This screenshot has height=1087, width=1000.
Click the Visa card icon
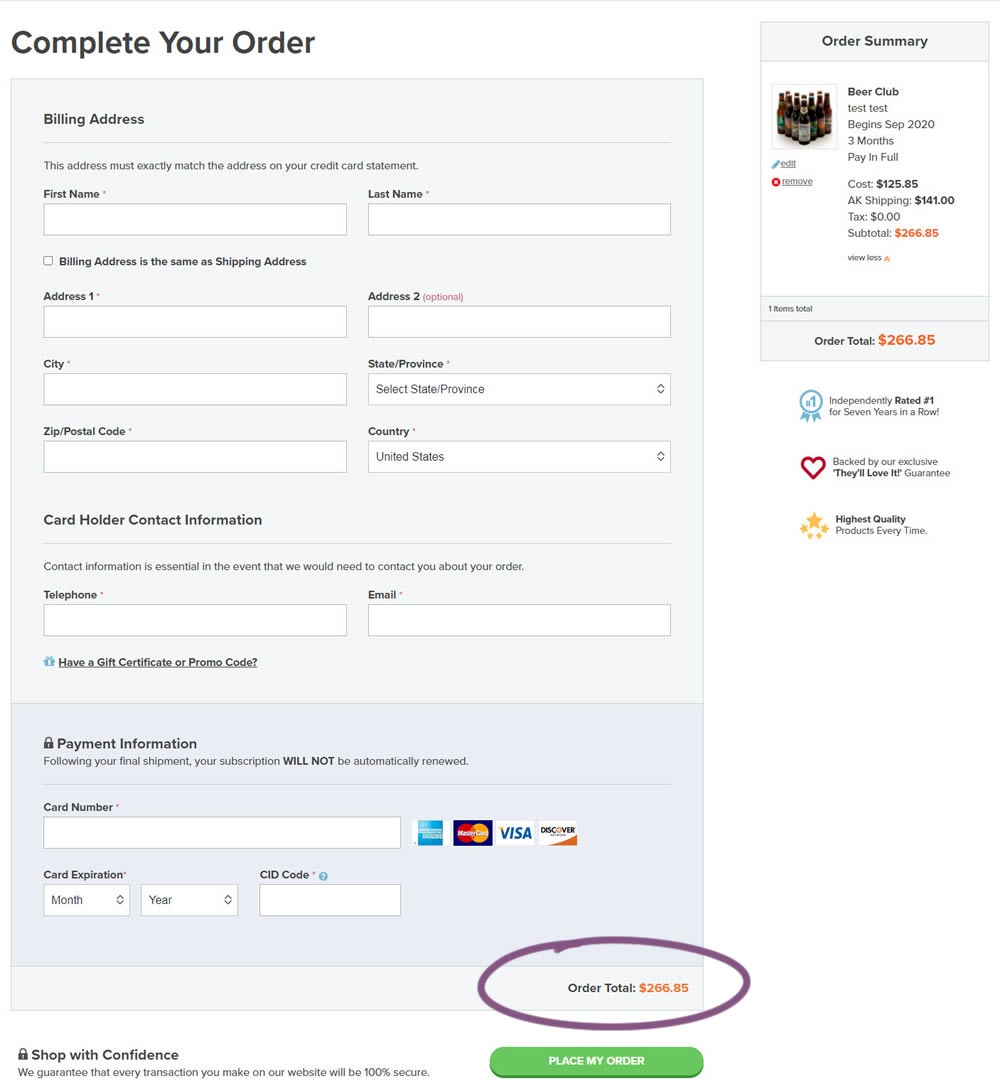515,833
